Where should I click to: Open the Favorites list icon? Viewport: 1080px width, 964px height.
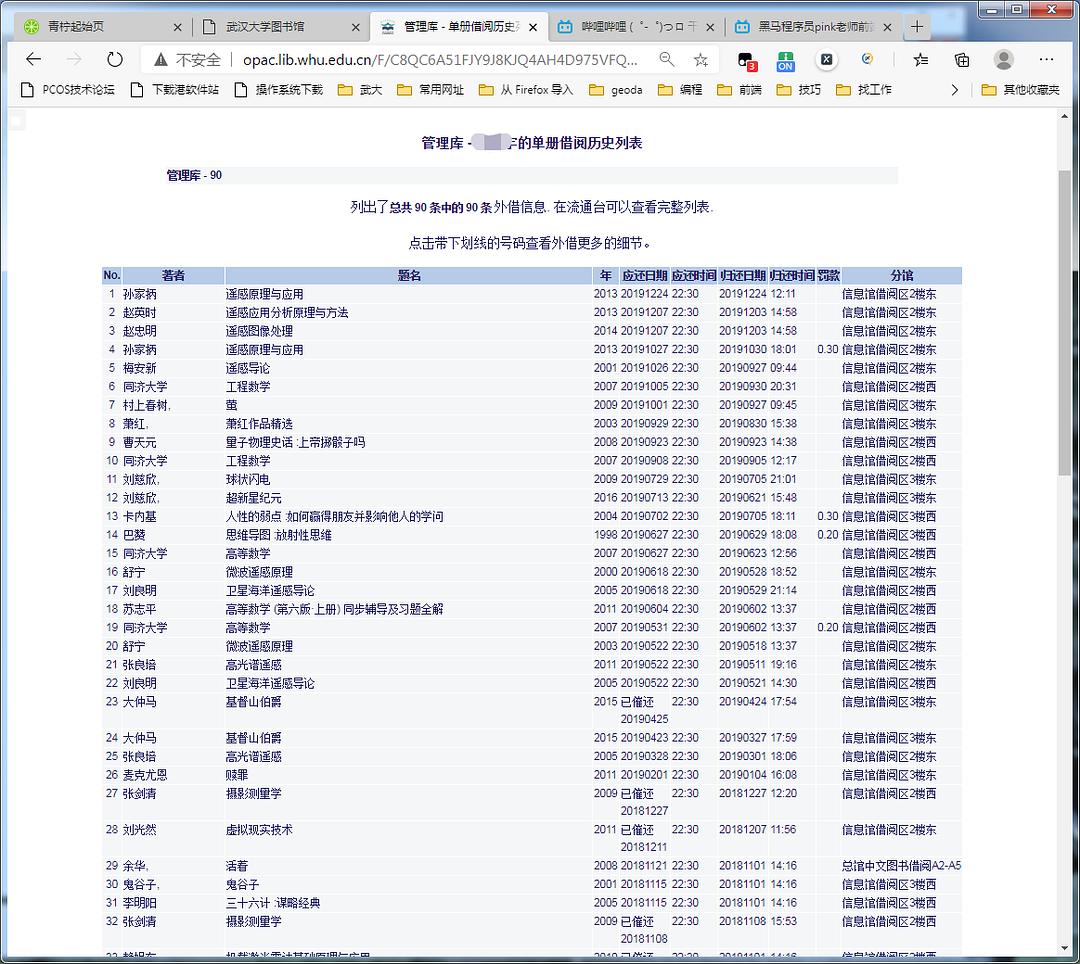click(921, 60)
